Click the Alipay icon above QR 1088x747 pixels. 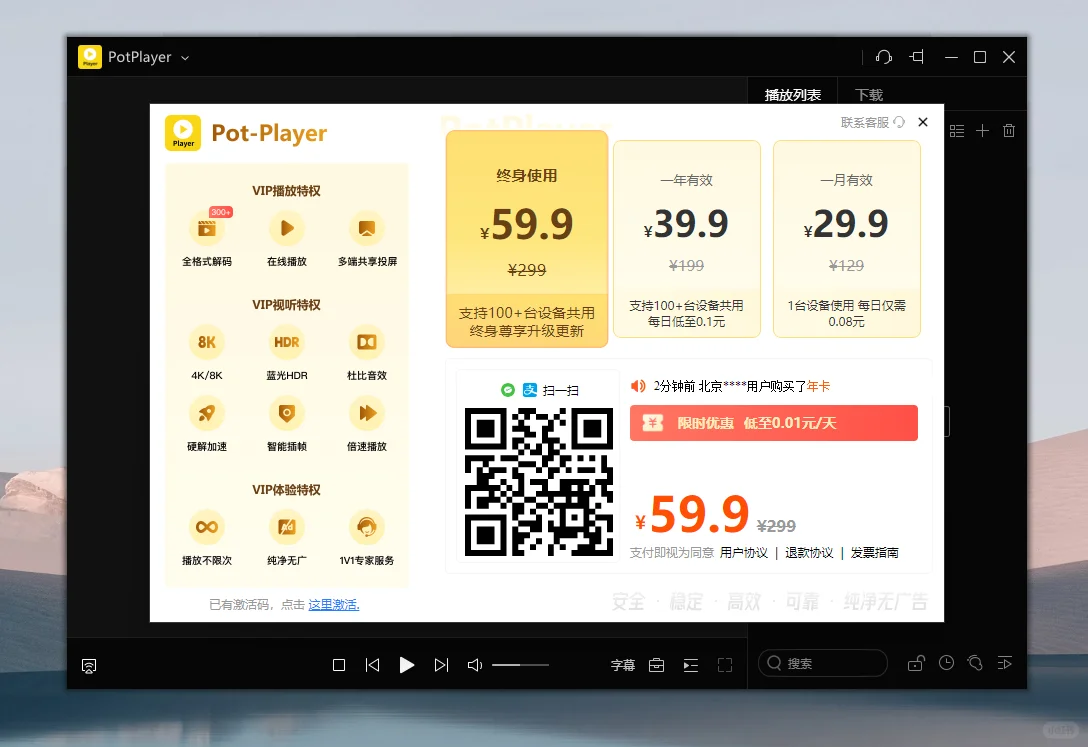530,390
